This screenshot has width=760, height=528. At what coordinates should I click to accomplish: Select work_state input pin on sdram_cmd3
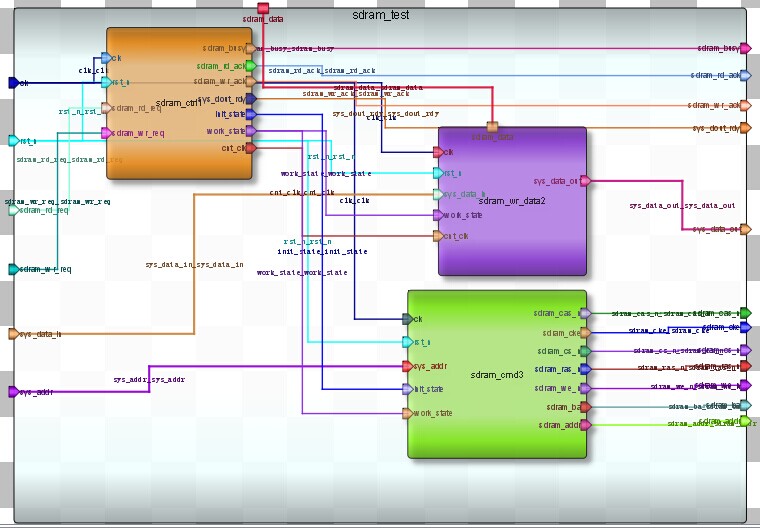point(408,413)
